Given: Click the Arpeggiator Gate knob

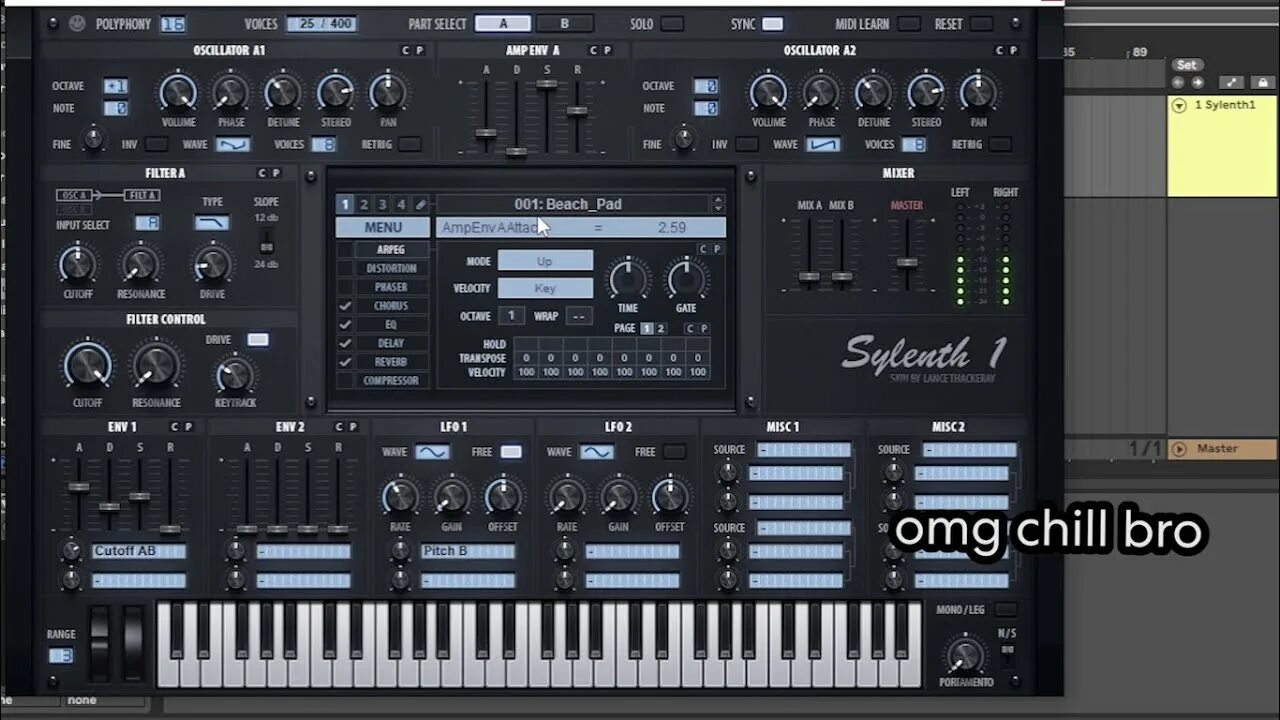Looking at the screenshot, I should click(687, 278).
